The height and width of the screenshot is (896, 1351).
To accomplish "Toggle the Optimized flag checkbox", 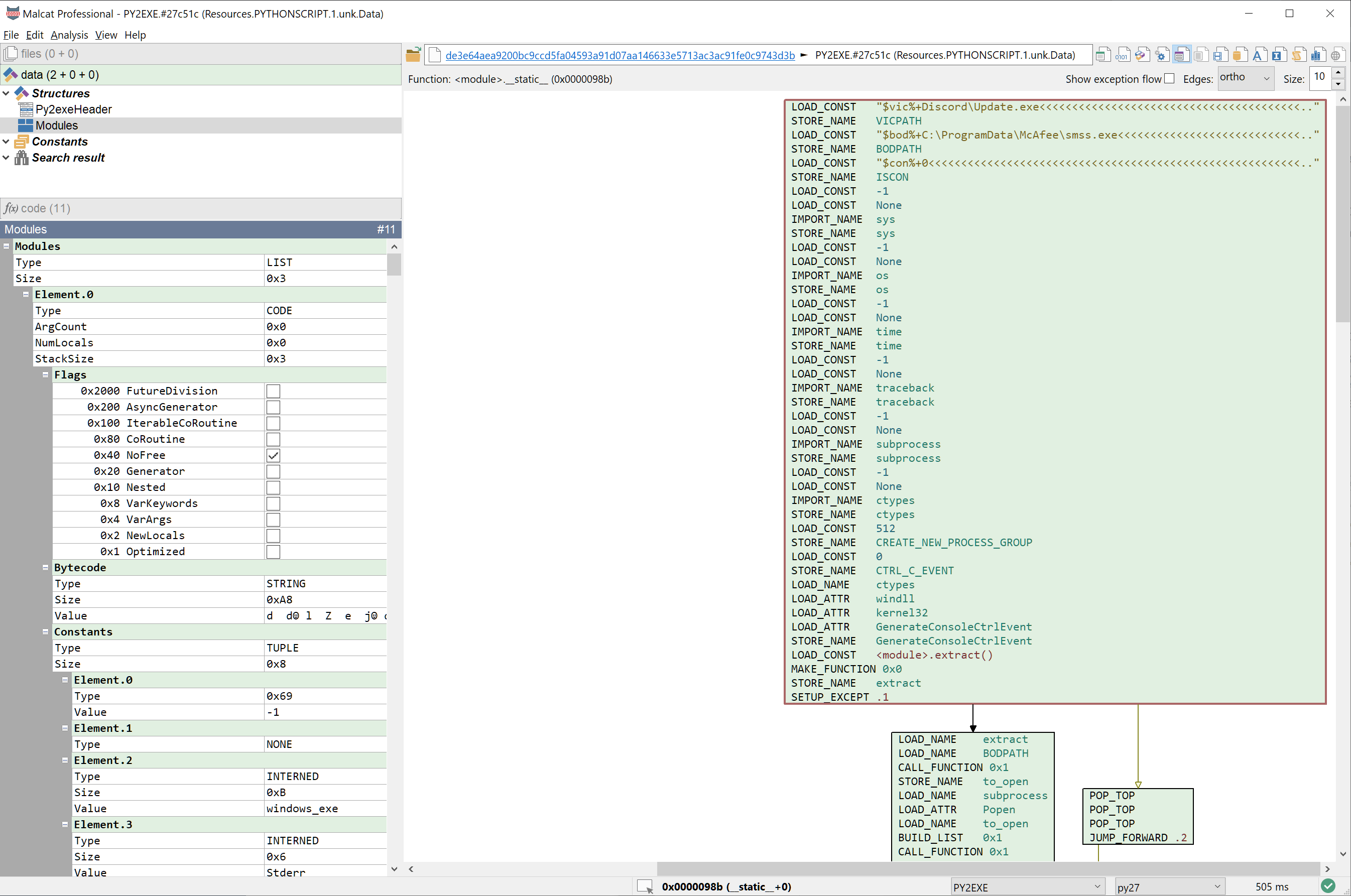I will point(273,552).
